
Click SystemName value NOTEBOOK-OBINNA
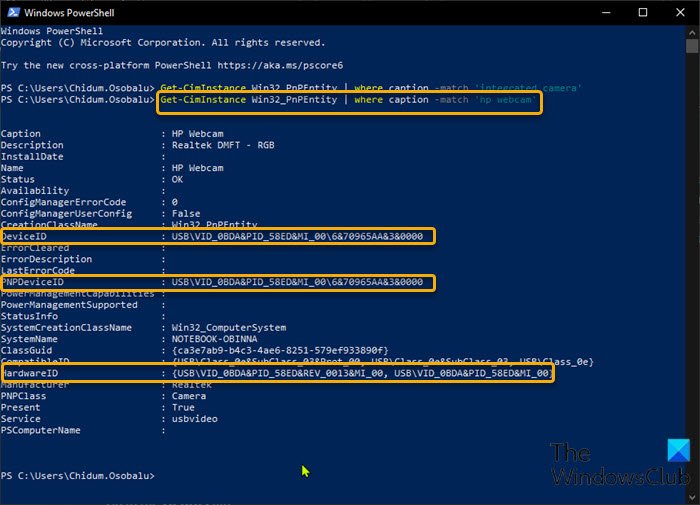pos(215,339)
